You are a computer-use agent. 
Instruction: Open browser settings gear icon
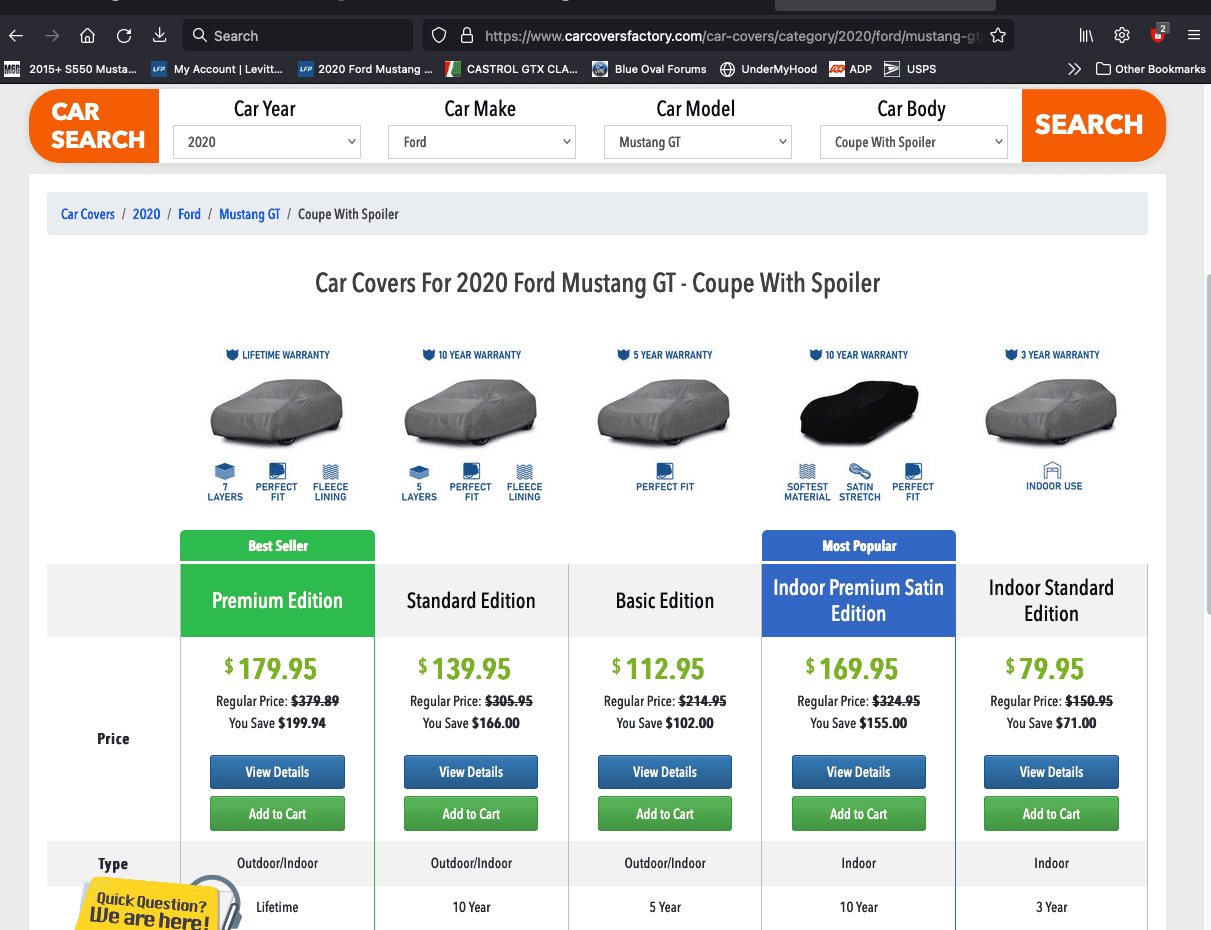[x=1122, y=36]
